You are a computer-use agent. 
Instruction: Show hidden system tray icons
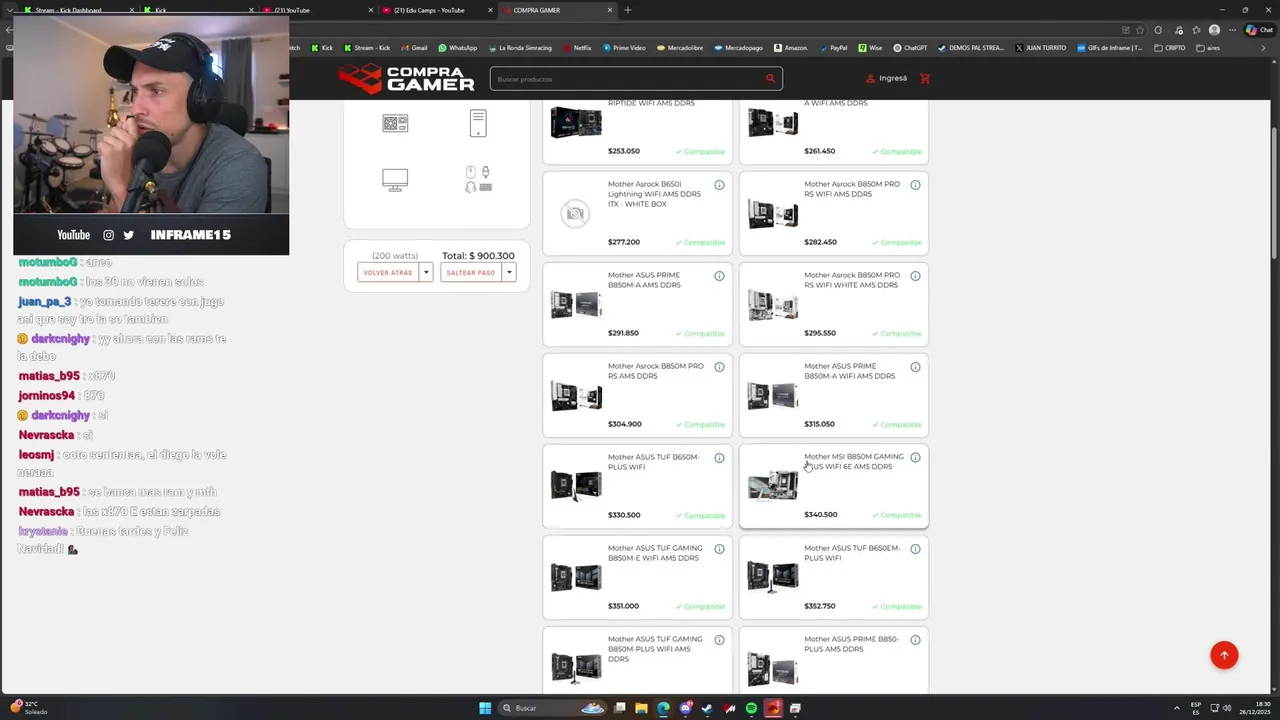coord(1176,708)
